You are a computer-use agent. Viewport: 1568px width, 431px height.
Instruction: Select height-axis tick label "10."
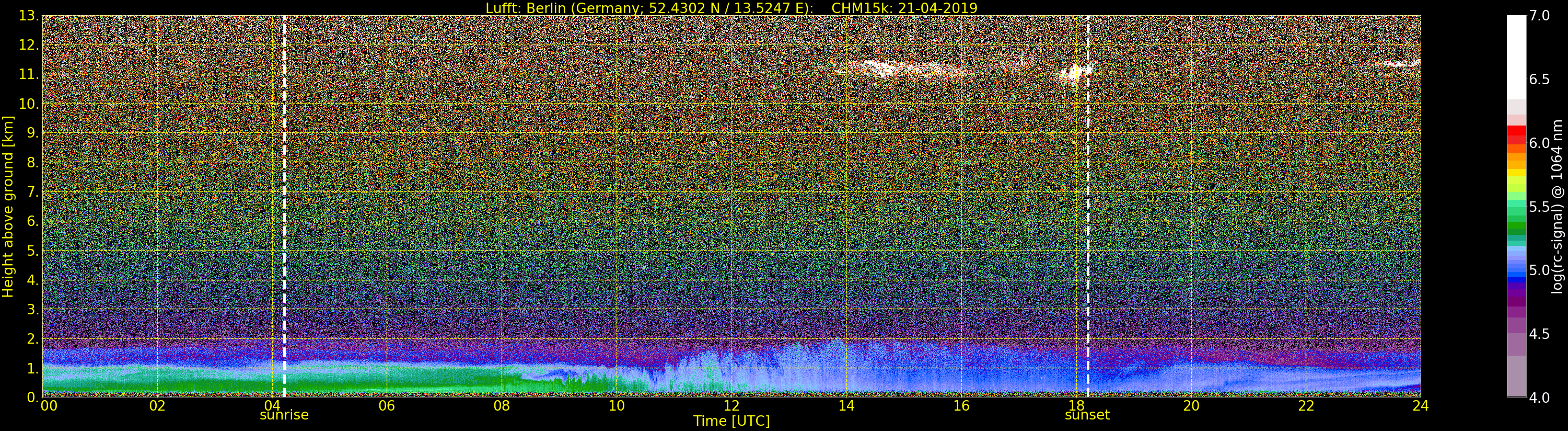[29, 104]
